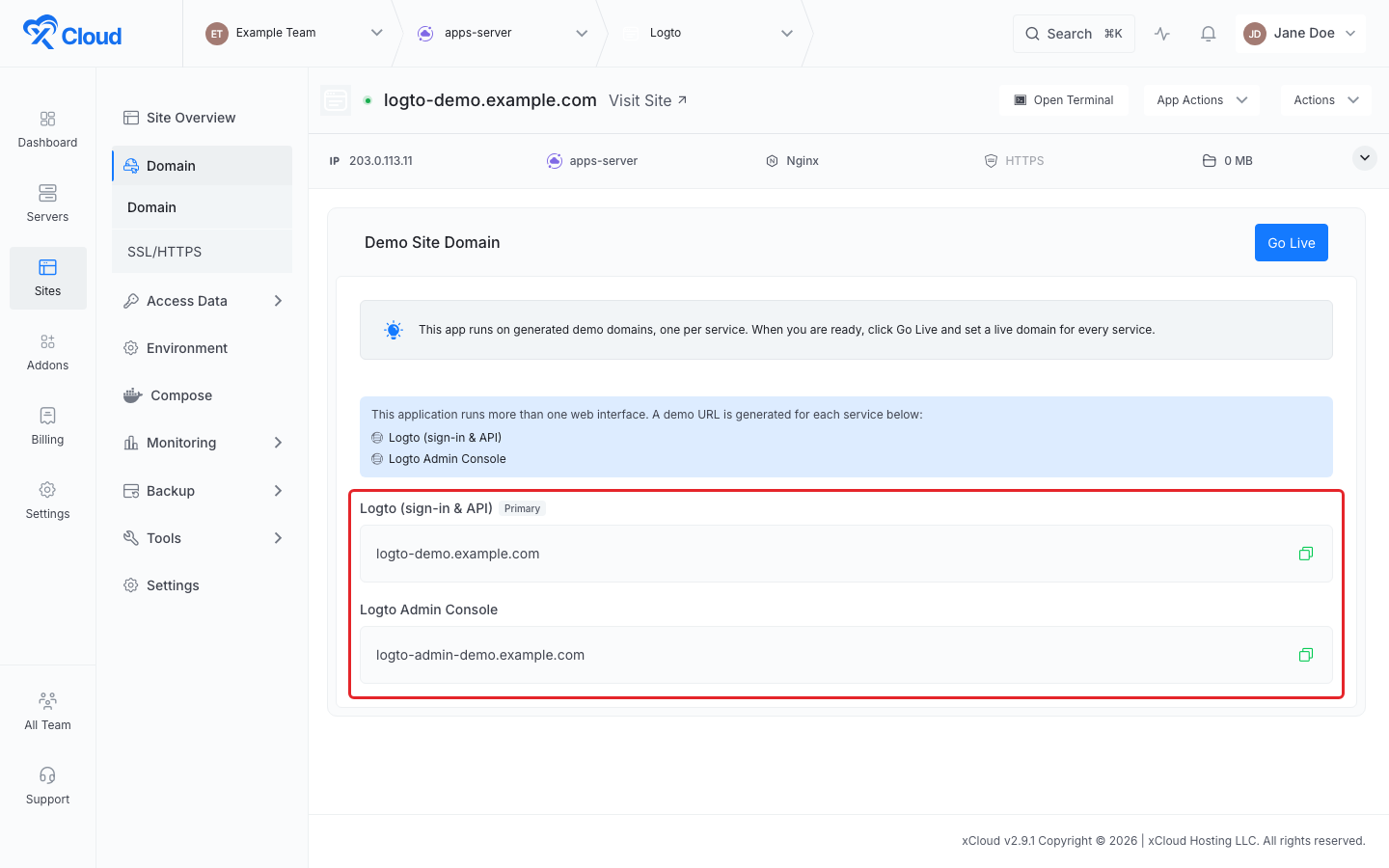Click the HTTPS shield icon

(x=991, y=161)
